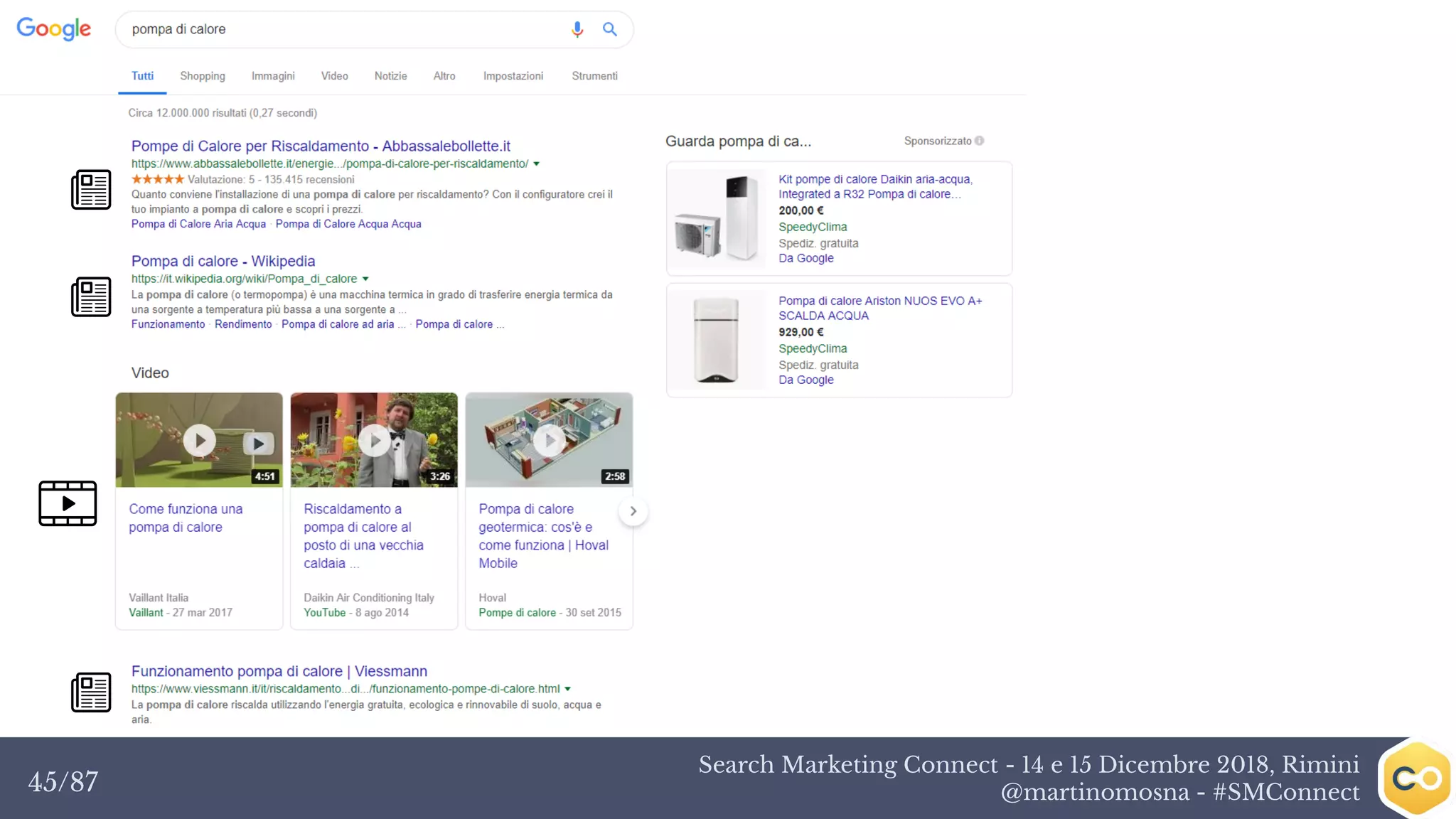
Task: Click the Vaillant source label
Action: 146,612
